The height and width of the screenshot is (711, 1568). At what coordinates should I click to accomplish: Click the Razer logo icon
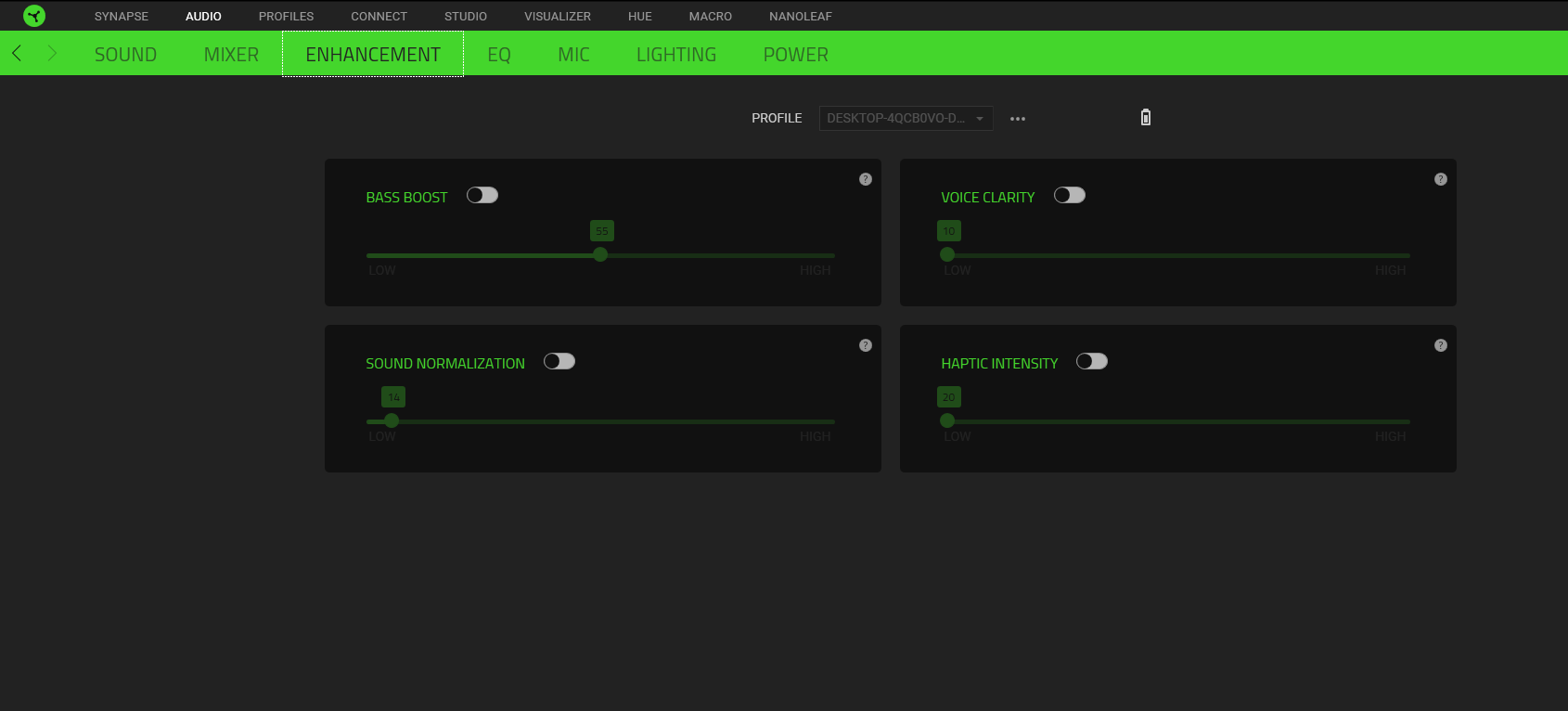point(34,16)
